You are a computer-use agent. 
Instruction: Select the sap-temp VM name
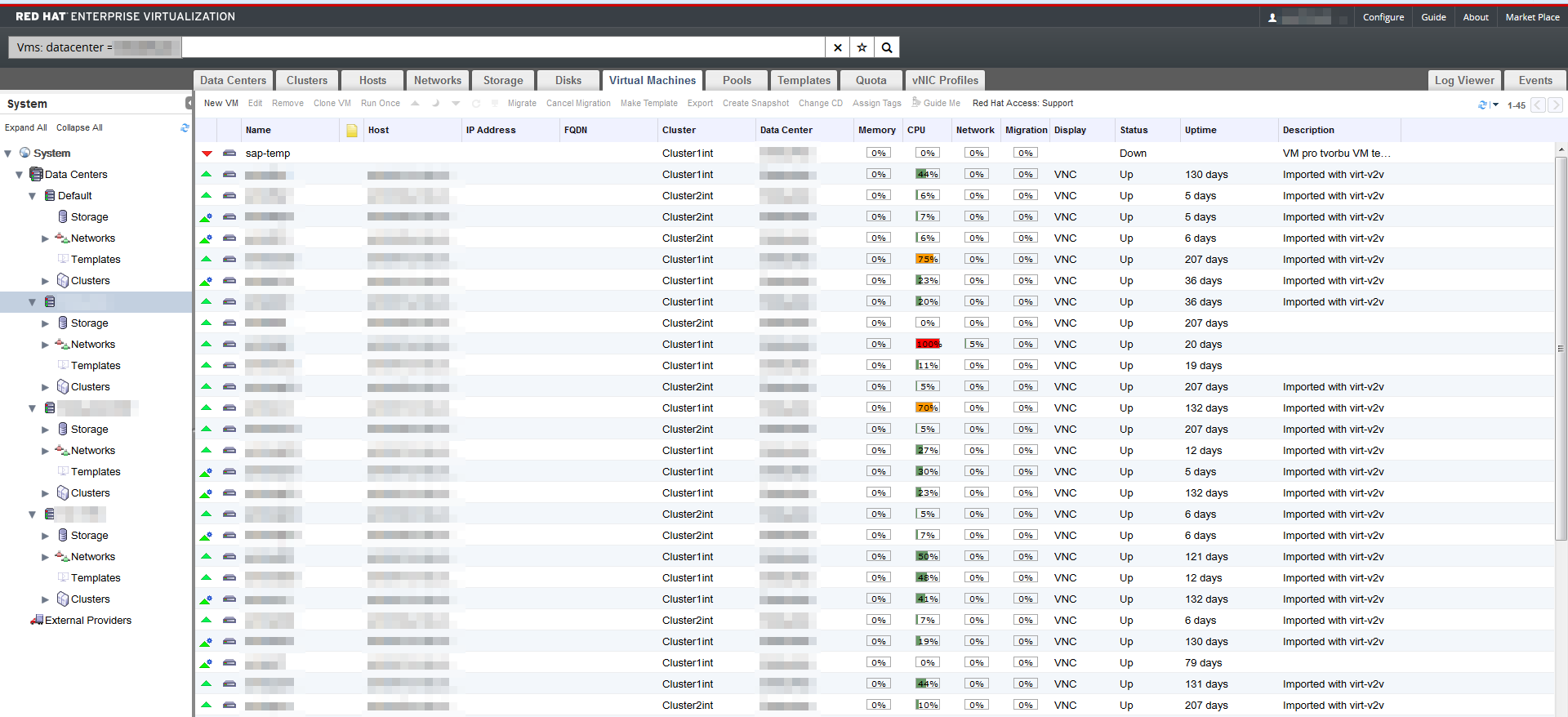pos(268,153)
